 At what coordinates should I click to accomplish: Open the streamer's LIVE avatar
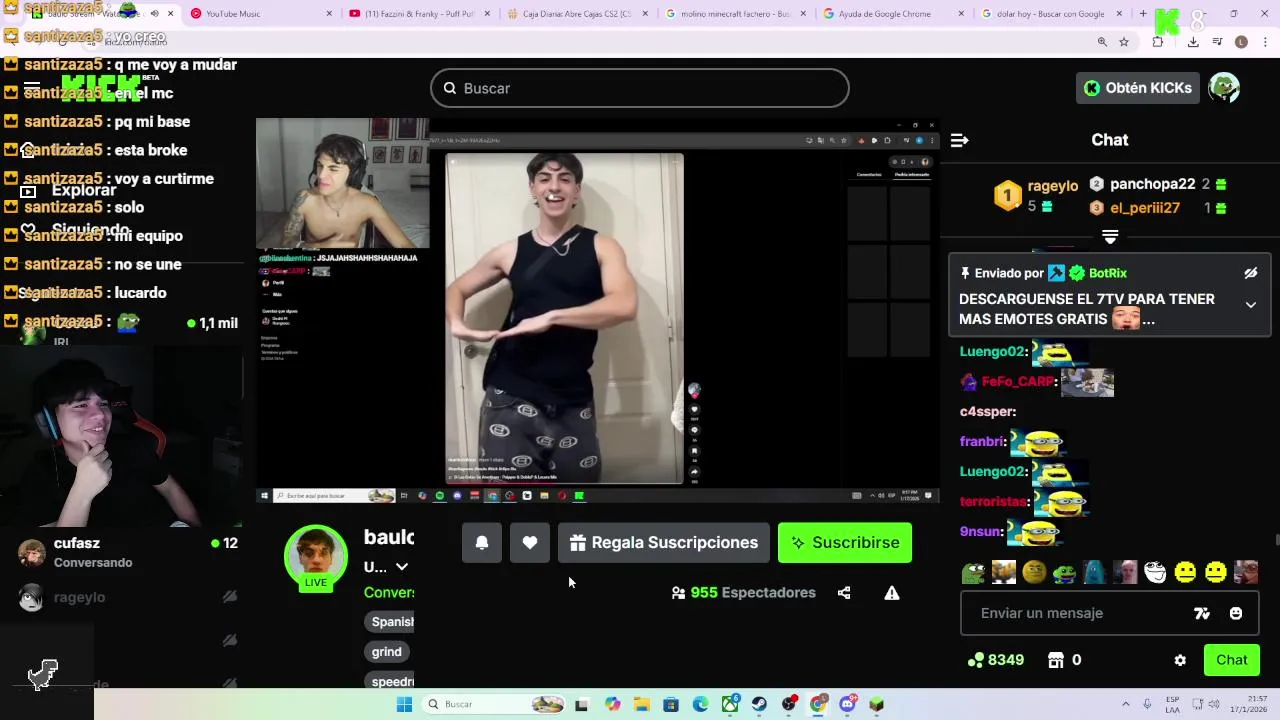pos(316,557)
